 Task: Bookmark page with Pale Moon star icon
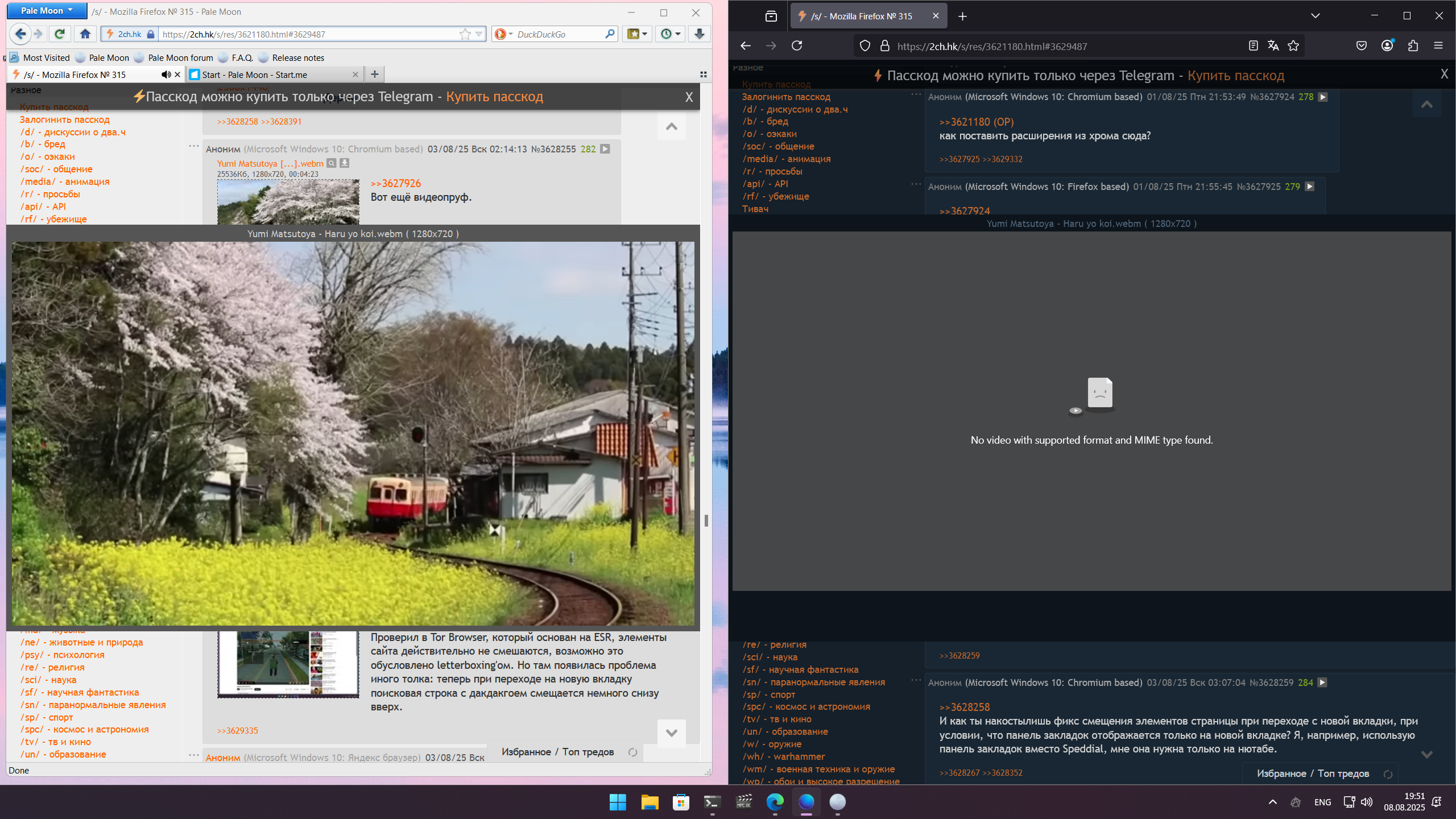coord(465,34)
